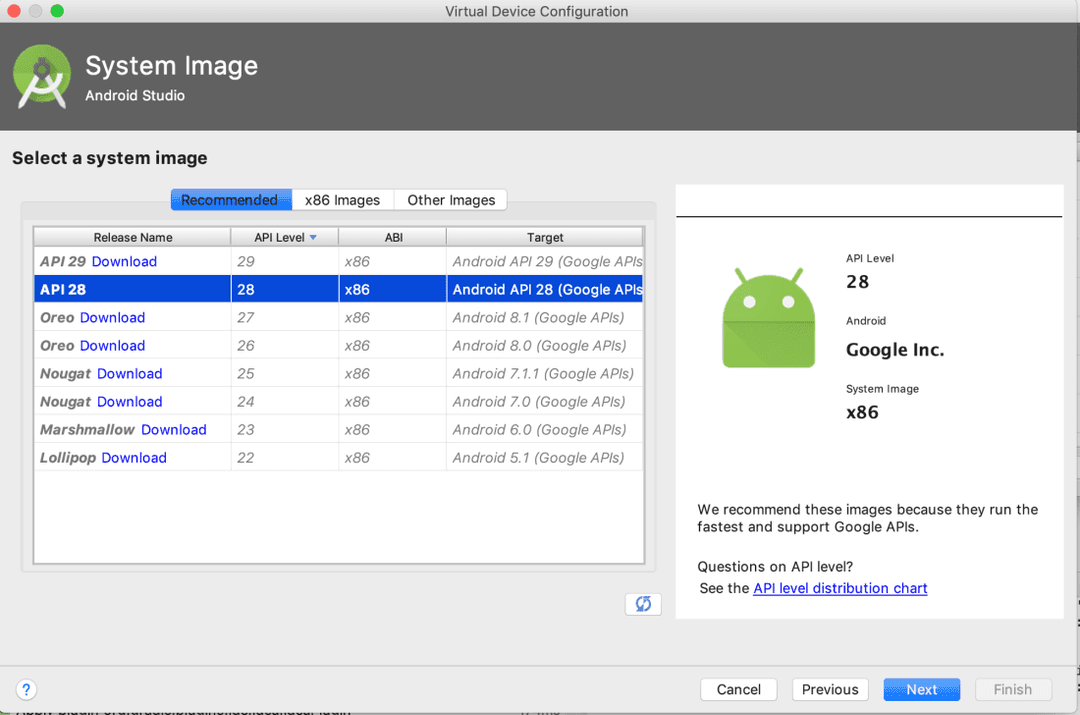Select the Android 5.1 (Google APIs) target cell
Image resolution: width=1080 pixels, height=715 pixels.
pos(544,458)
